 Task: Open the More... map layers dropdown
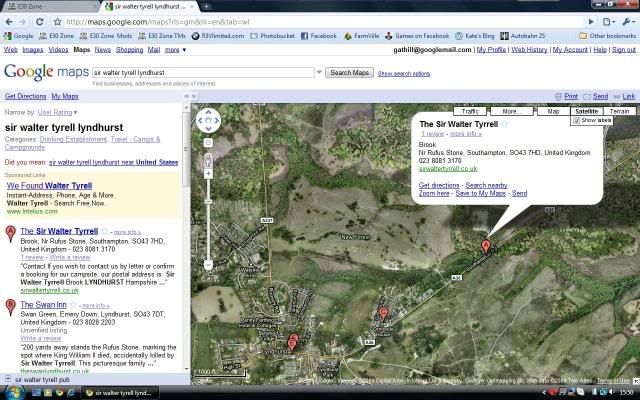pyautogui.click(x=511, y=111)
